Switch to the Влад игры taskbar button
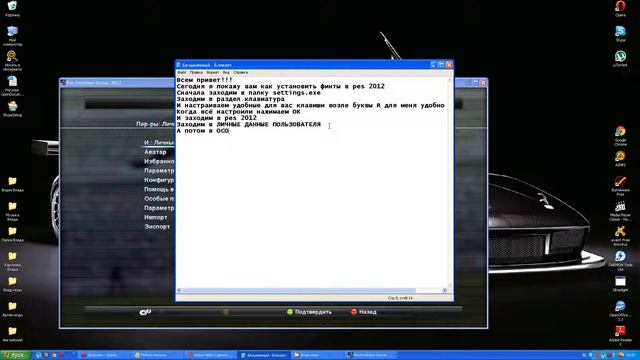 point(316,355)
